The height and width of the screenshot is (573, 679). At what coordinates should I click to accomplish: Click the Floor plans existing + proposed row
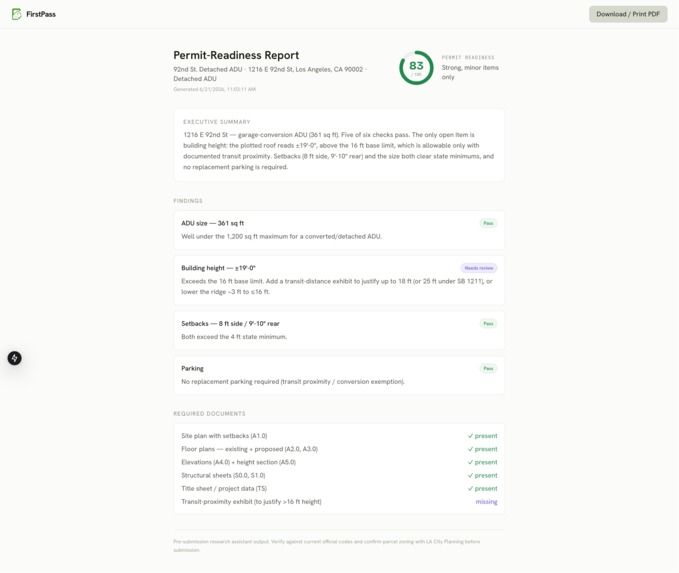point(339,449)
